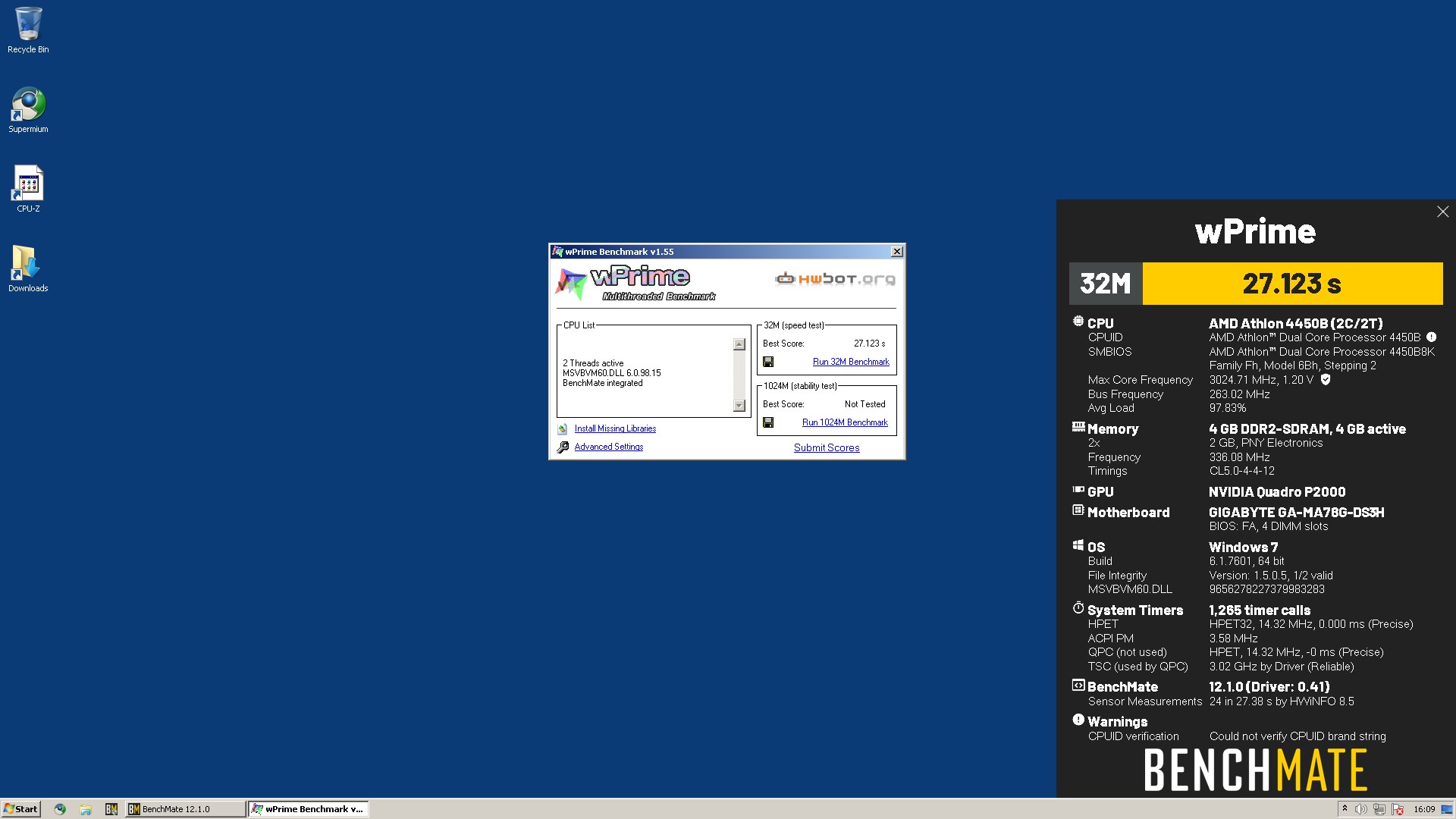Click the save icon beside Run 1024M Benchmark
The image size is (1456, 819).
768,422
